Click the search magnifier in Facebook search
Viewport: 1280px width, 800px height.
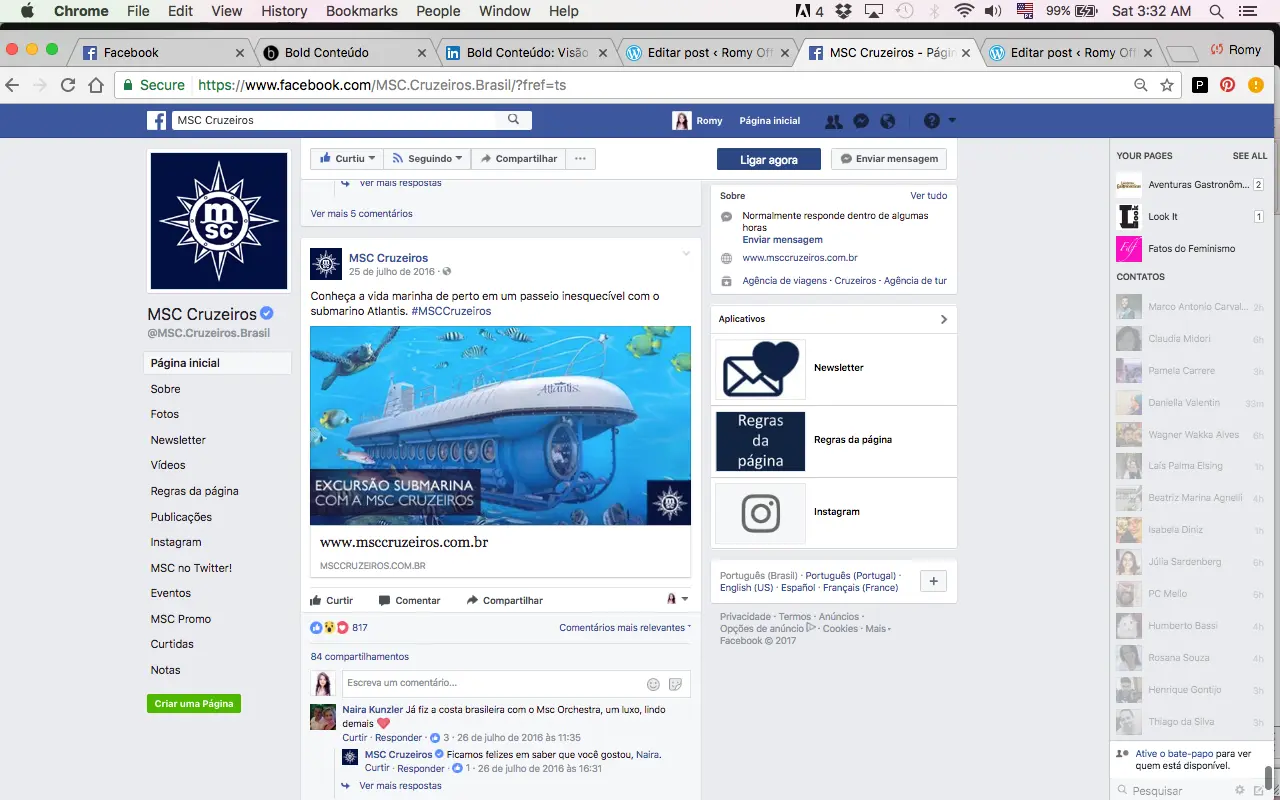(x=513, y=120)
